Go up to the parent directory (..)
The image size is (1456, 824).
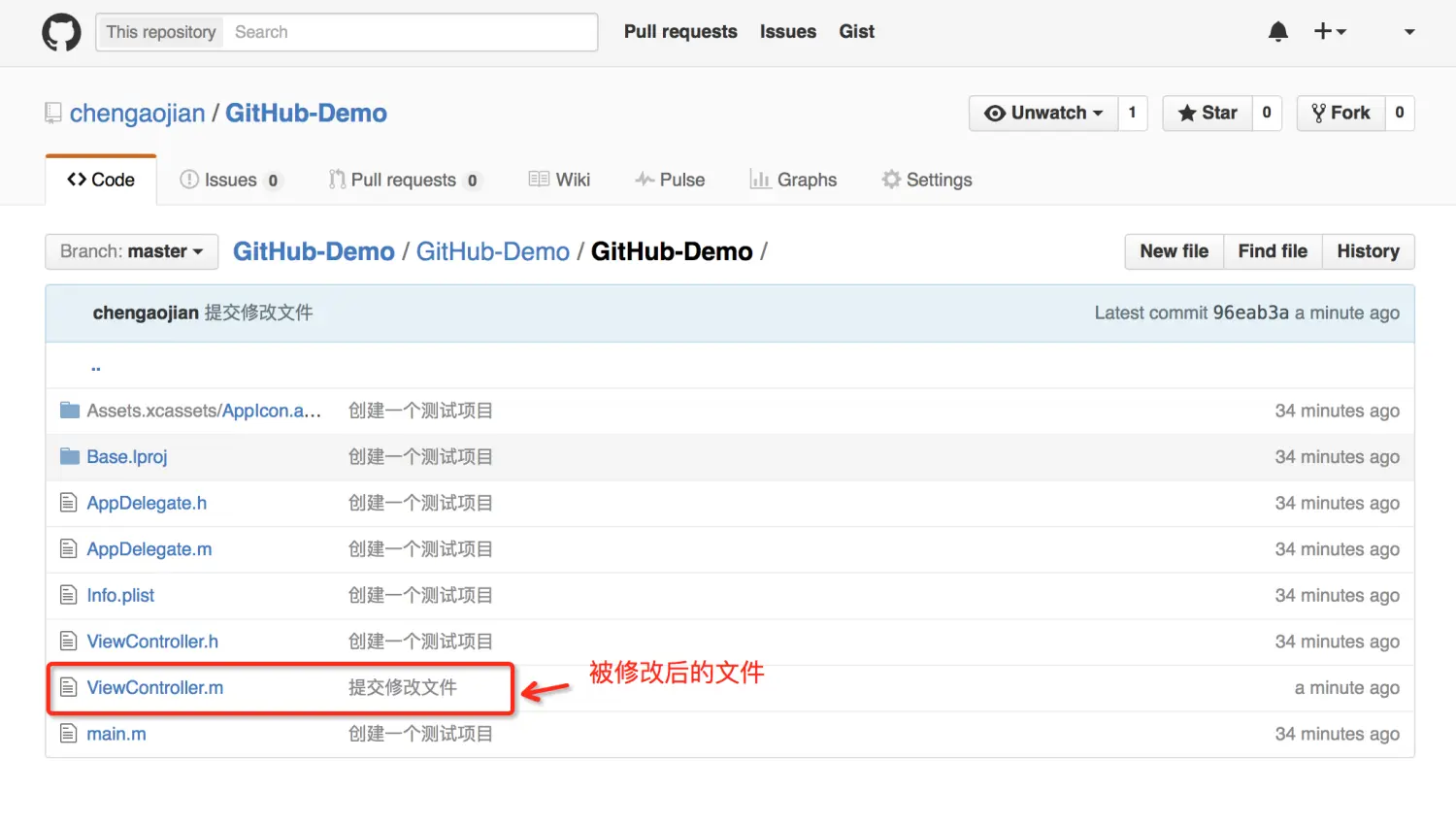[96, 366]
